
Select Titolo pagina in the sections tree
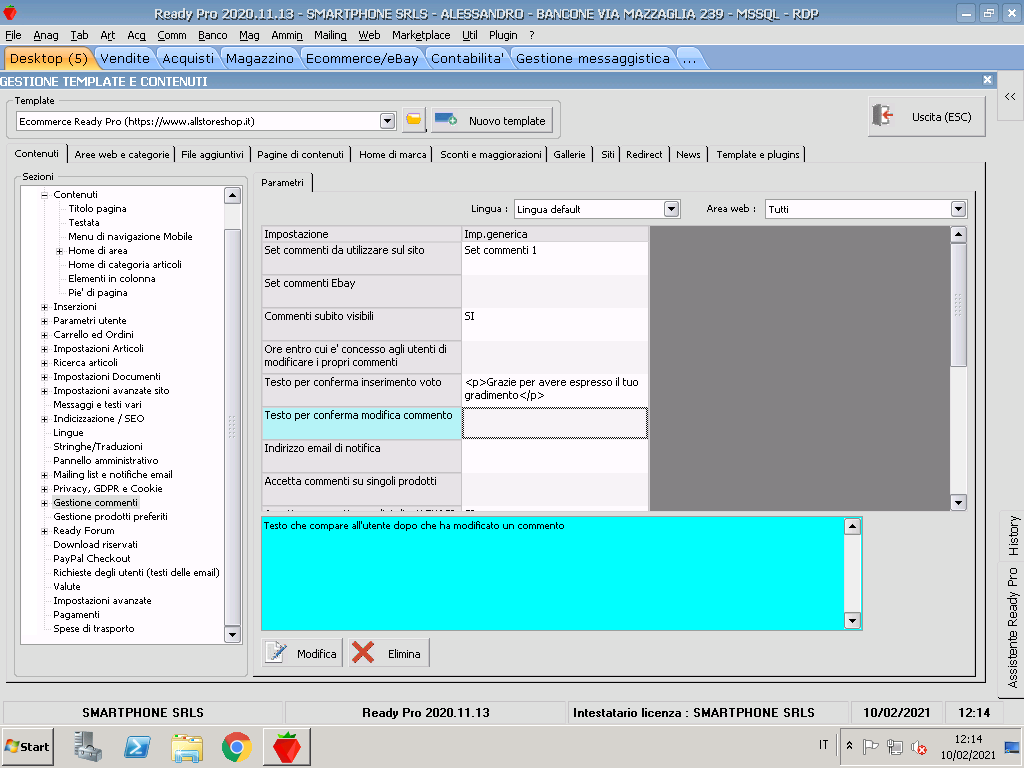click(x=97, y=209)
